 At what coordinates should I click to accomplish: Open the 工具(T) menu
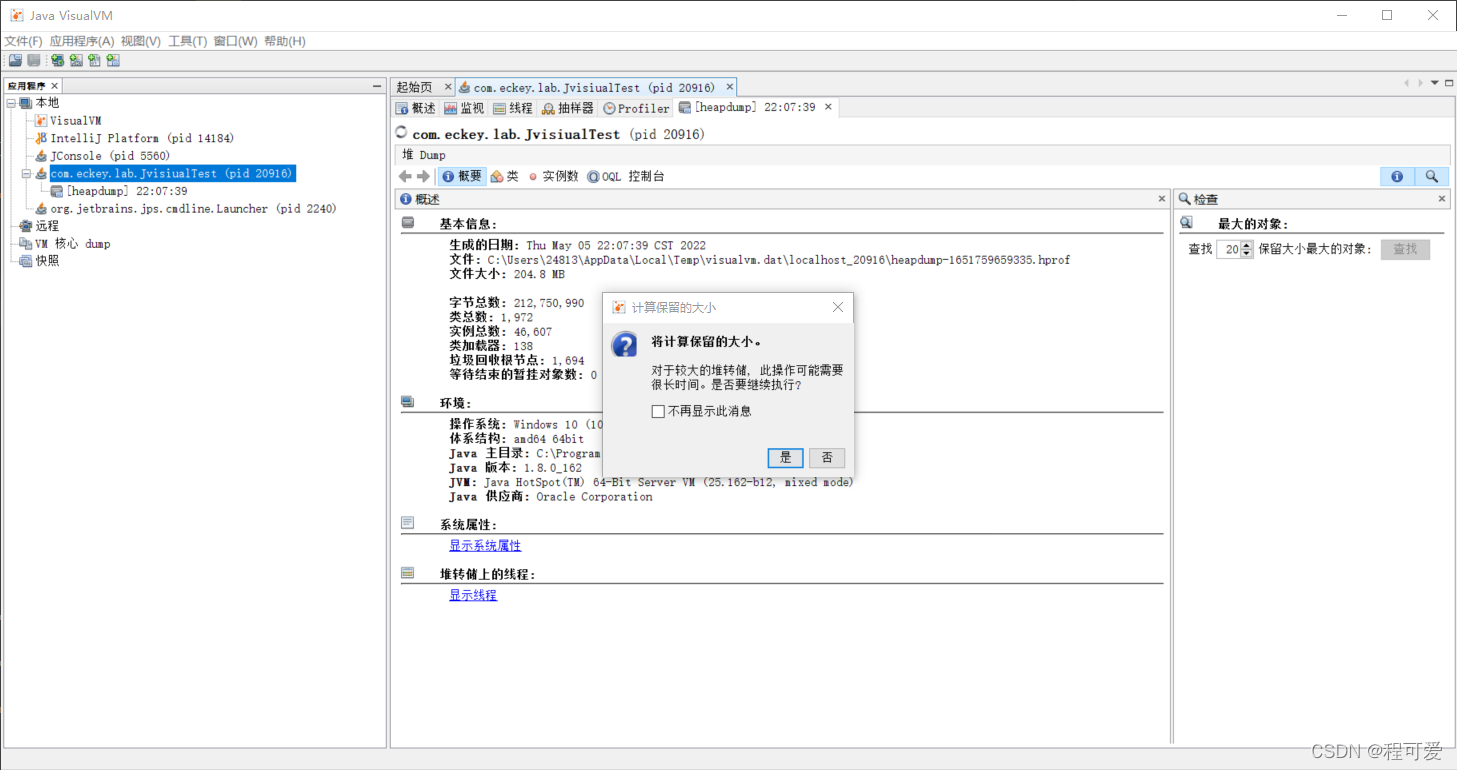tap(188, 41)
